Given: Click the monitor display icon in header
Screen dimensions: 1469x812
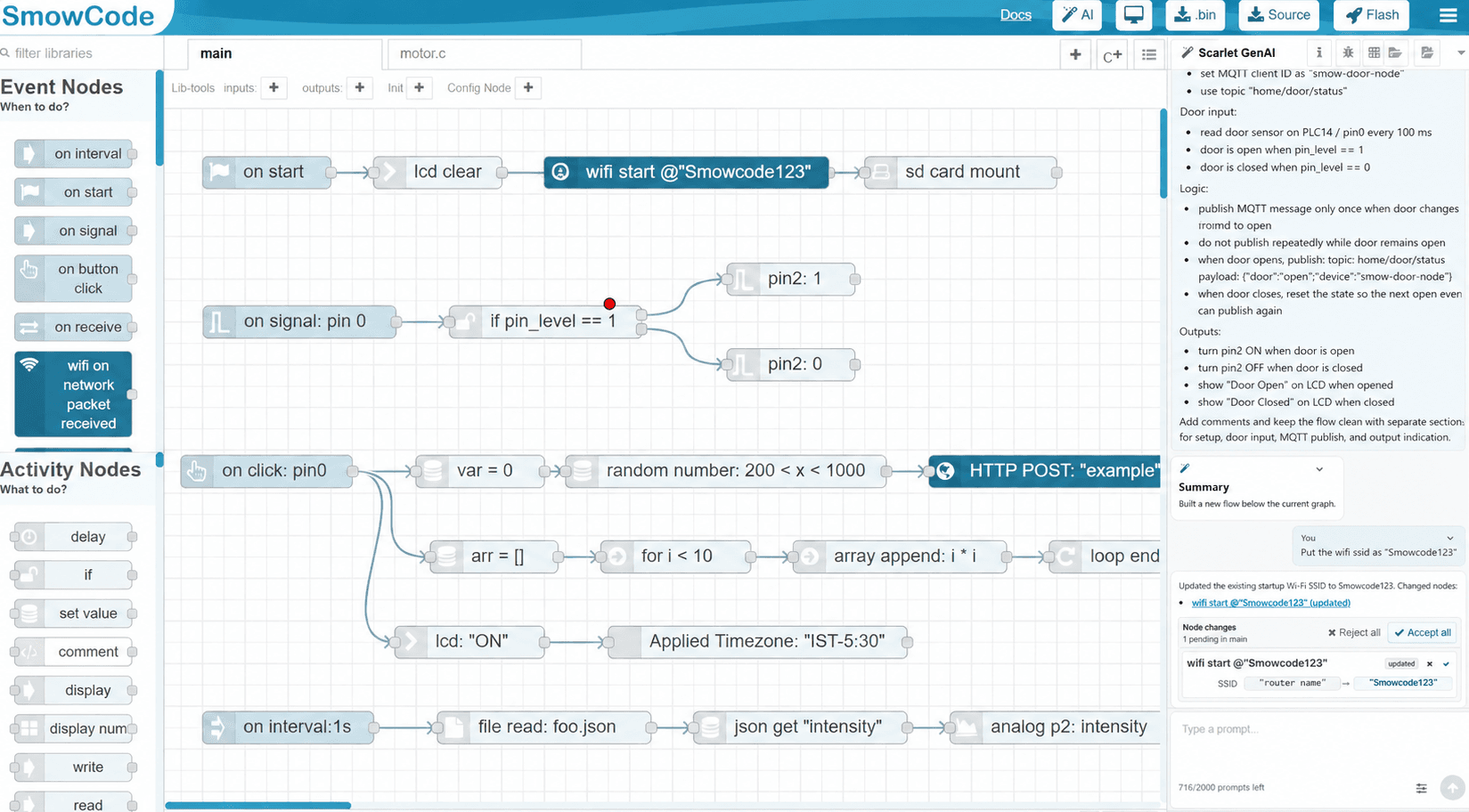Looking at the screenshot, I should (x=1133, y=15).
